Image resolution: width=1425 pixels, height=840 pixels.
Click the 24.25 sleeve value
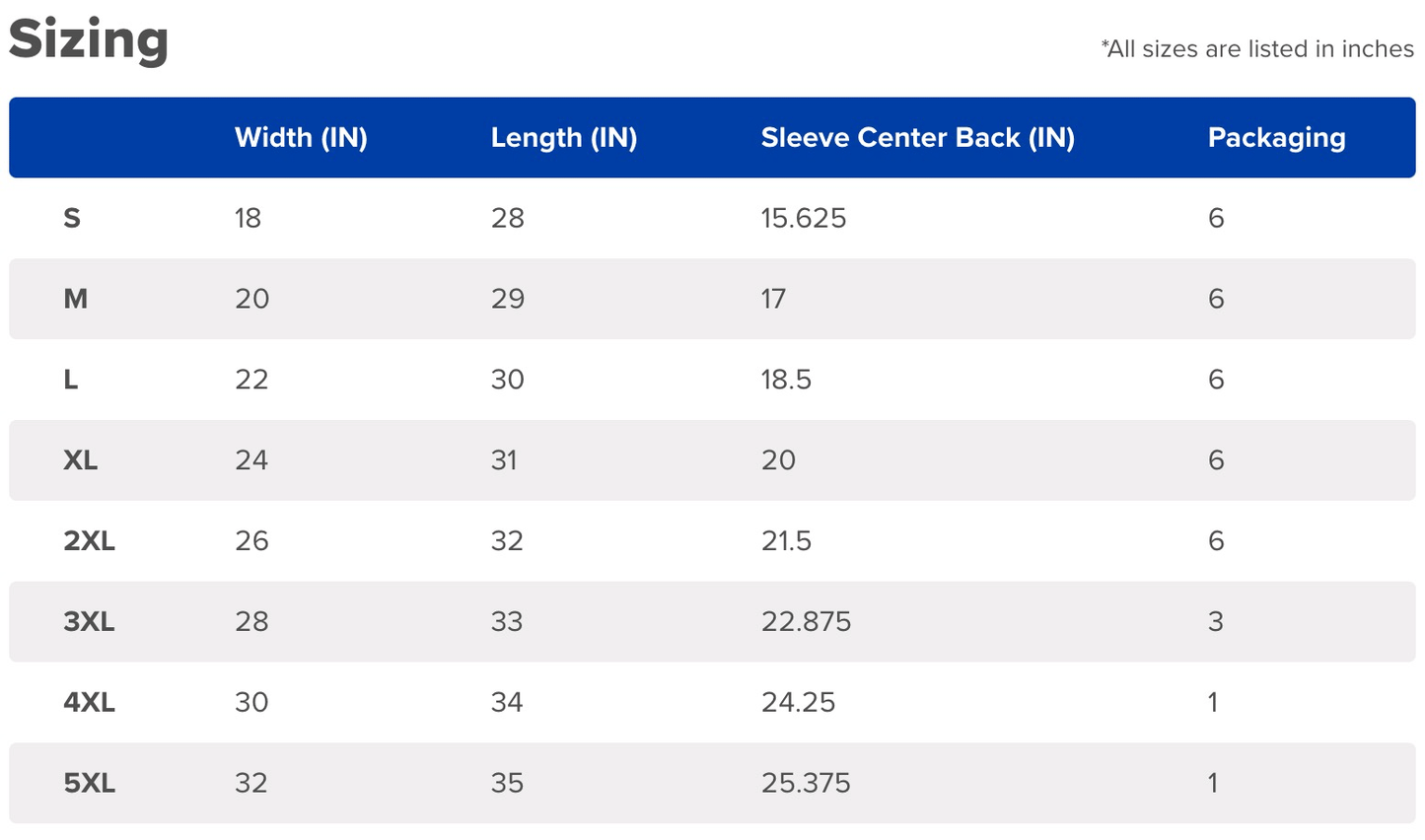point(798,703)
